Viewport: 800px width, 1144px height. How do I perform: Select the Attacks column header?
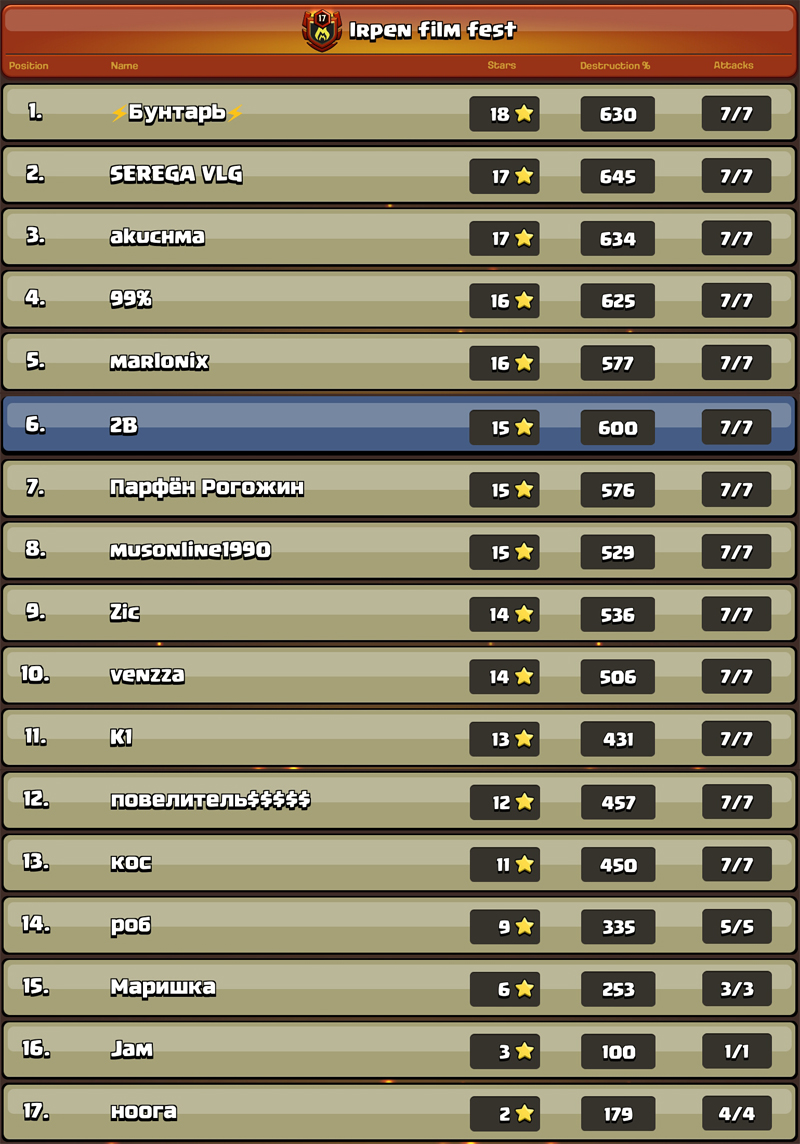[734, 65]
